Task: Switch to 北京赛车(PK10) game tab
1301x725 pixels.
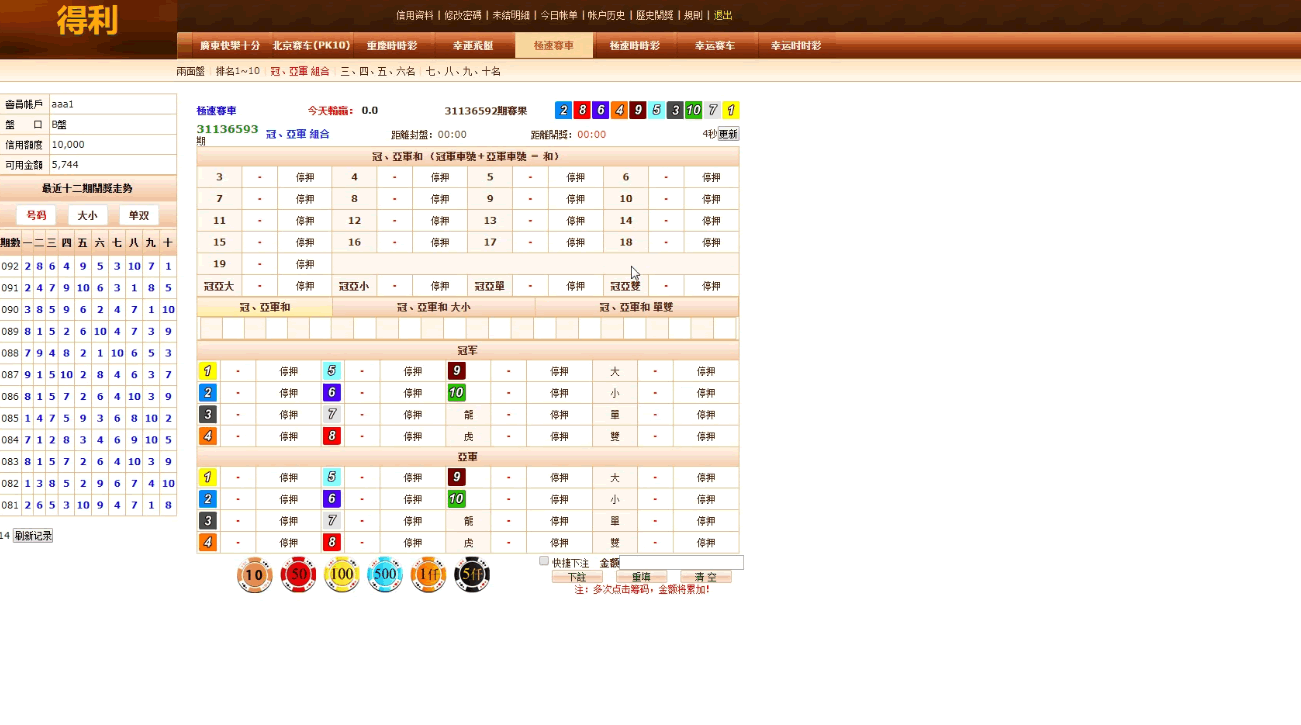Action: click(312, 46)
